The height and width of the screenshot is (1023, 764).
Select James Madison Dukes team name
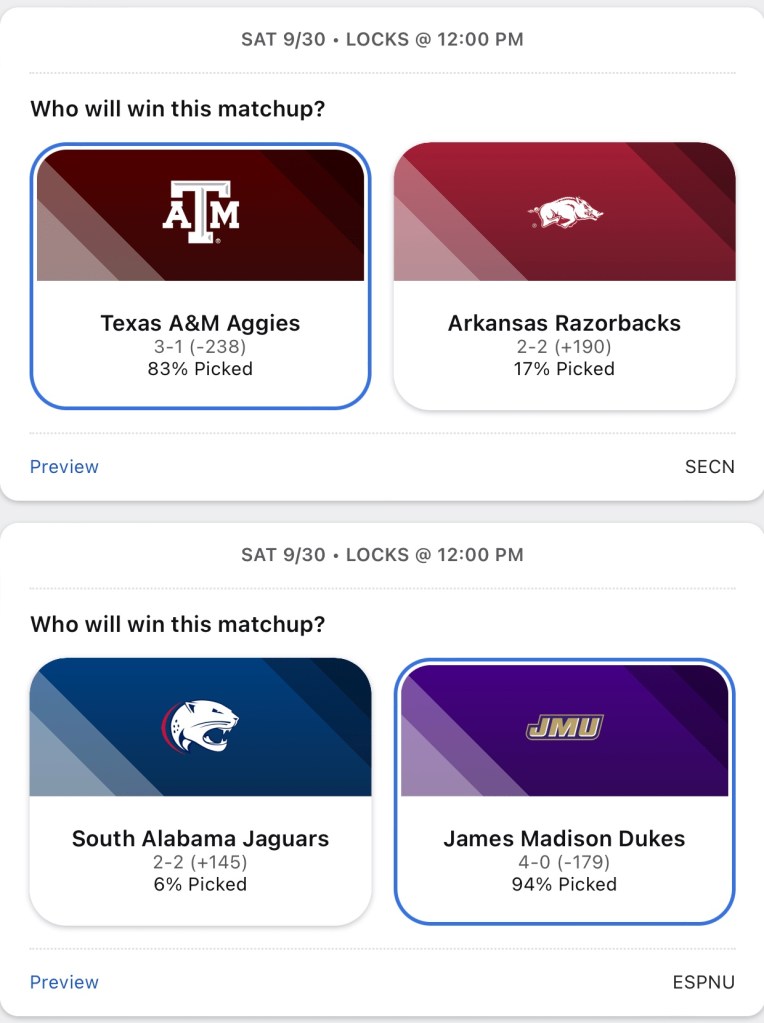pos(565,838)
